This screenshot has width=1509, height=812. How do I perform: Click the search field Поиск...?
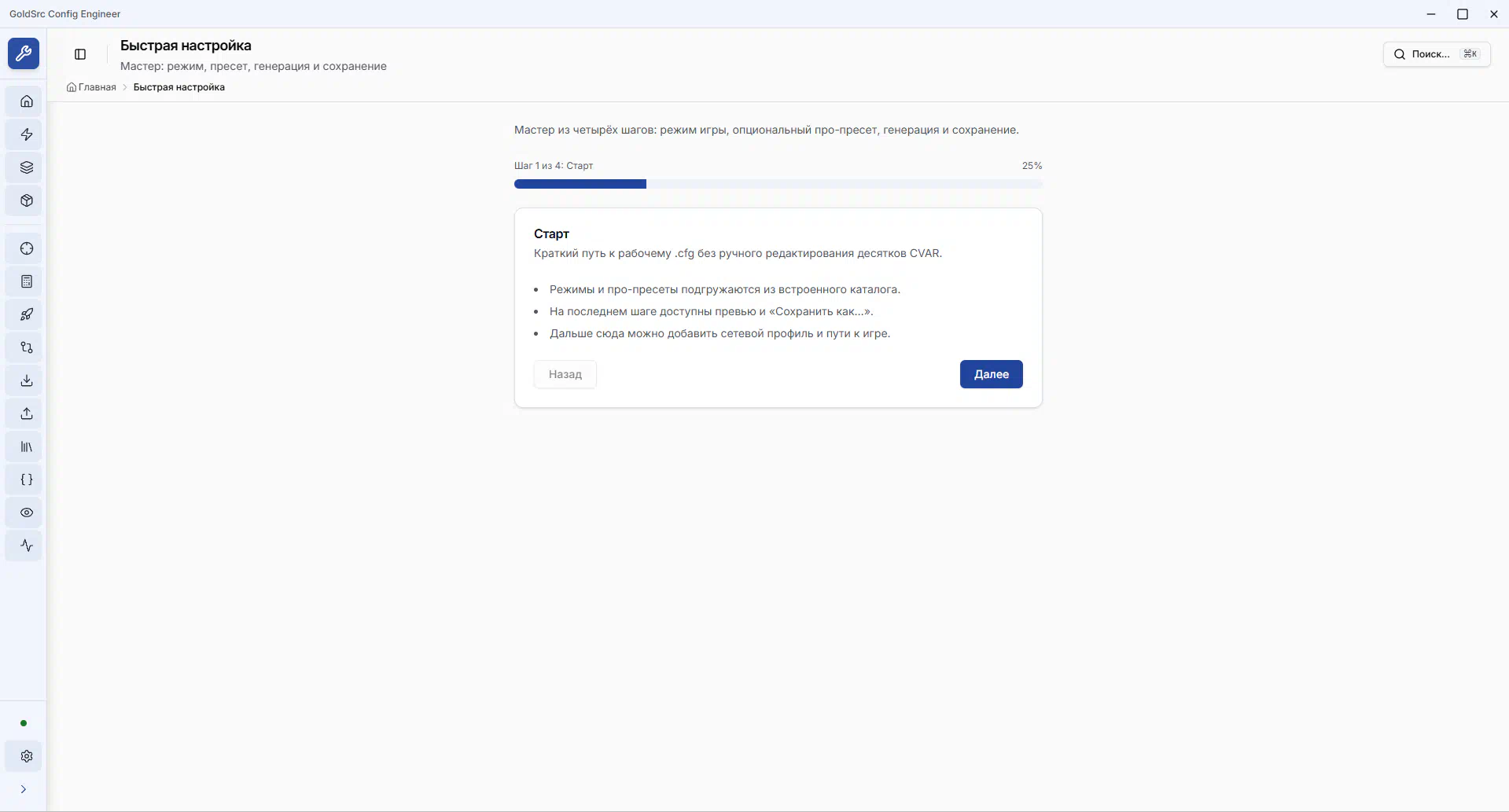1437,54
